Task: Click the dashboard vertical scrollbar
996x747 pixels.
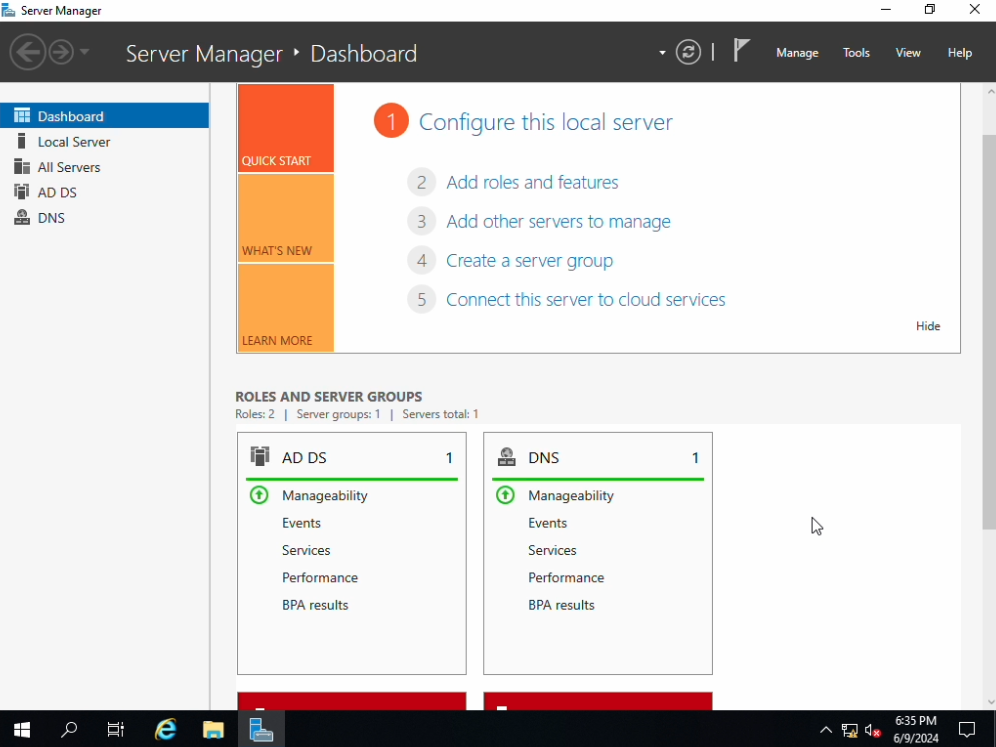Action: click(988, 330)
